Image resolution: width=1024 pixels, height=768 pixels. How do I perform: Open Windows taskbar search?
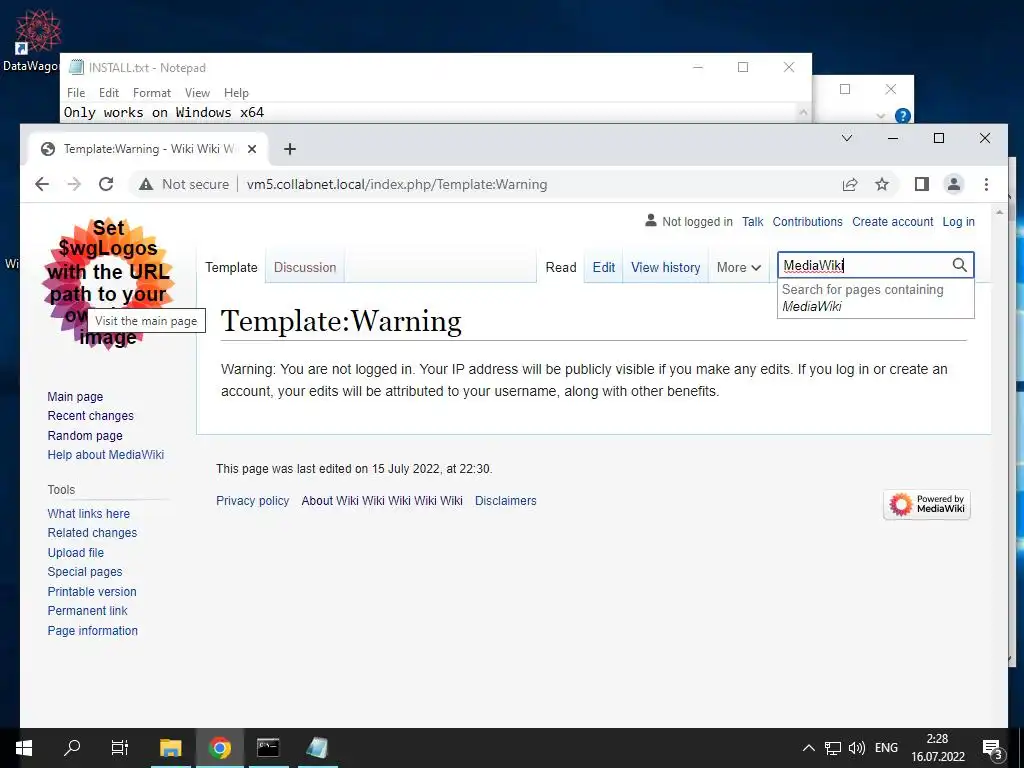[x=72, y=748]
